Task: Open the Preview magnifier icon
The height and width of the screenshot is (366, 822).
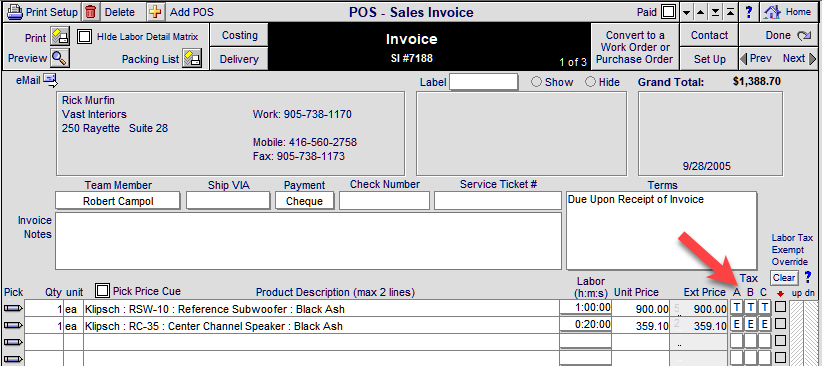Action: tap(60, 58)
